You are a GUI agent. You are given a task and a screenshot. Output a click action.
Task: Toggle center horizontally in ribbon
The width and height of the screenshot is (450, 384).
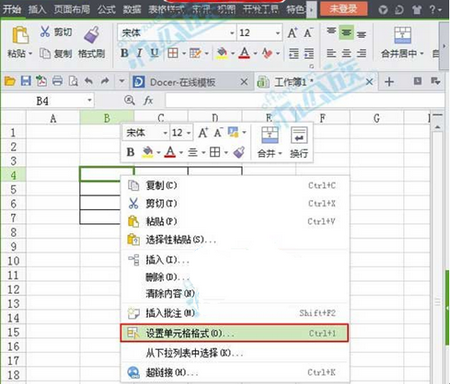pyautogui.click(x=346, y=53)
